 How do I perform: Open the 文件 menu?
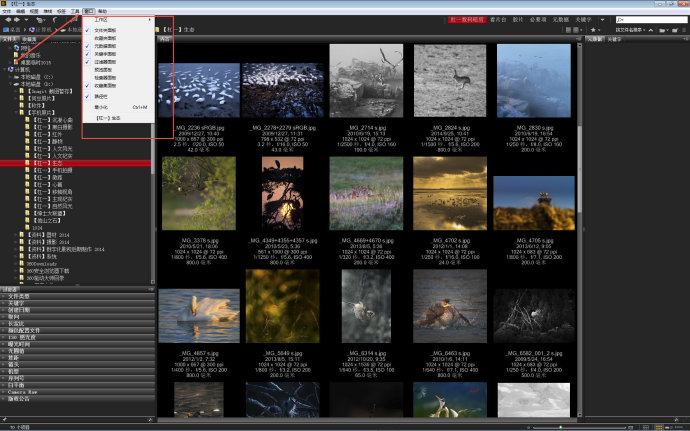click(x=7, y=11)
